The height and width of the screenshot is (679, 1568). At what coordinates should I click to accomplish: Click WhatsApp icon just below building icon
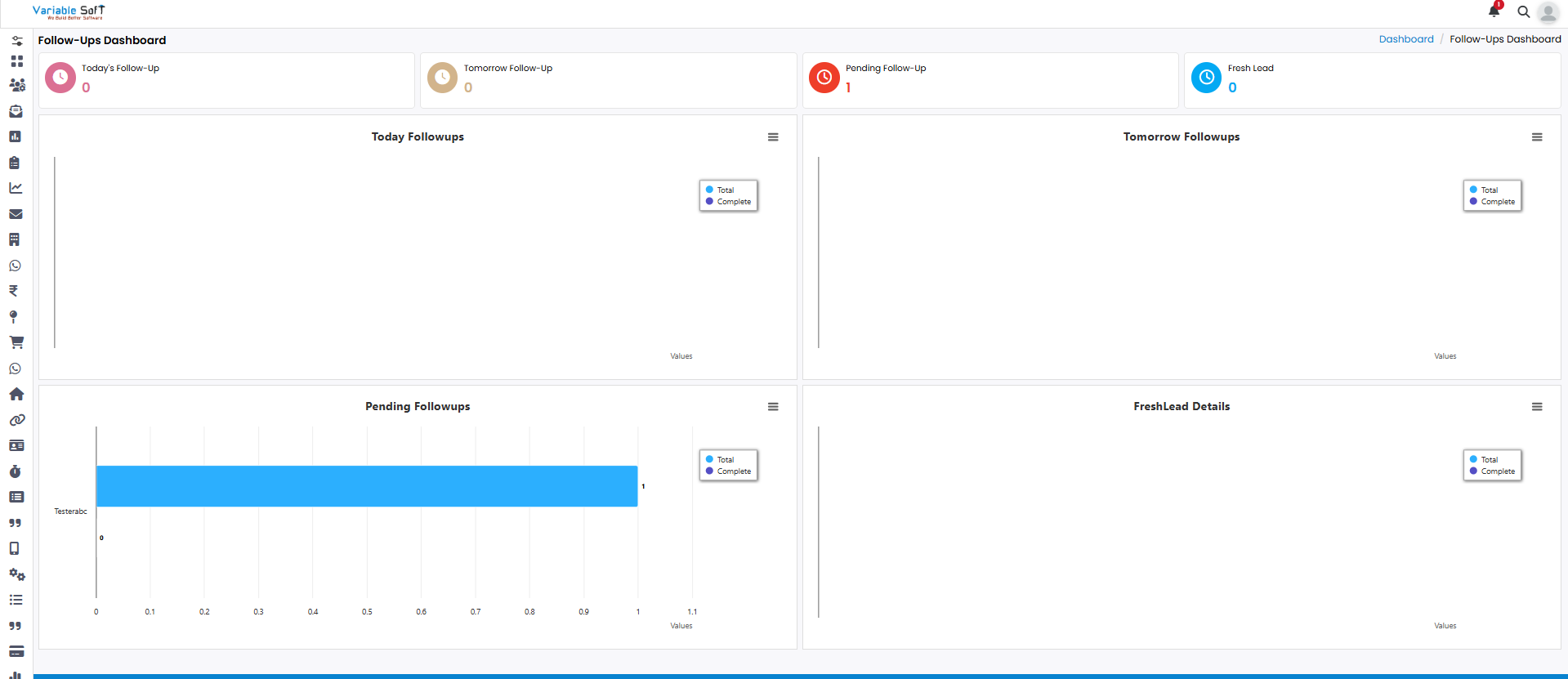pos(15,266)
